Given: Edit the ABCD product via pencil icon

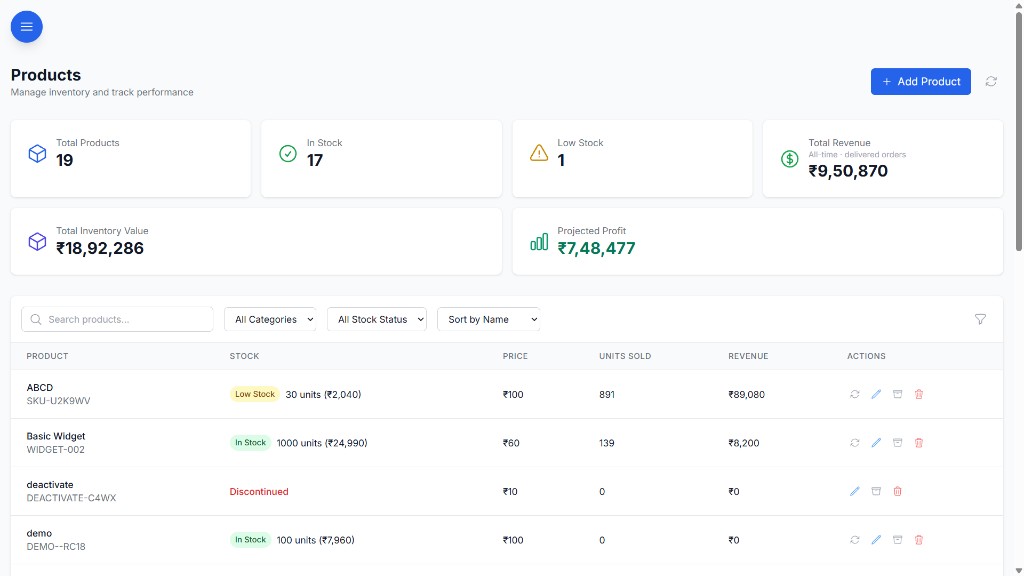Looking at the screenshot, I should point(876,394).
